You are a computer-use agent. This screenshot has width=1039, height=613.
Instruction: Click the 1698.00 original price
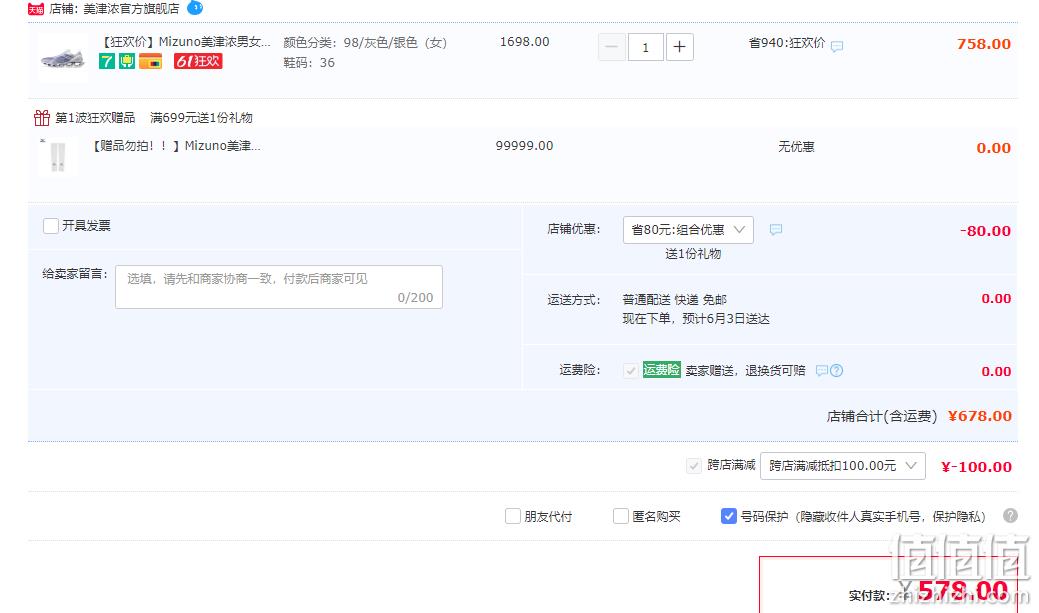524,42
